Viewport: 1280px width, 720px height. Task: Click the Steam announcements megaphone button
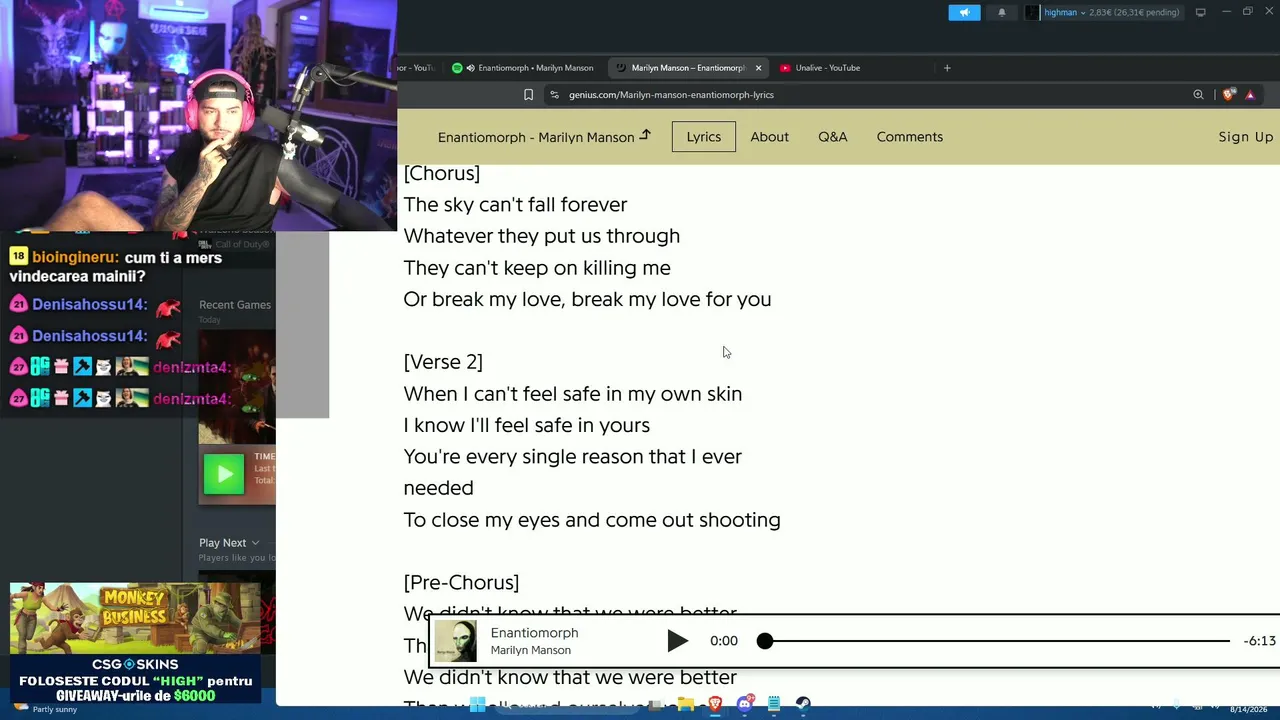[964, 12]
